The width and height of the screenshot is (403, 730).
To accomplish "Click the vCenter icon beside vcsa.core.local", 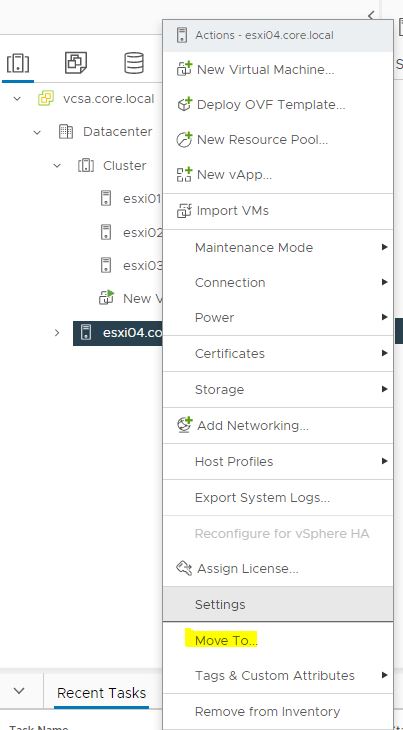I will point(46,99).
